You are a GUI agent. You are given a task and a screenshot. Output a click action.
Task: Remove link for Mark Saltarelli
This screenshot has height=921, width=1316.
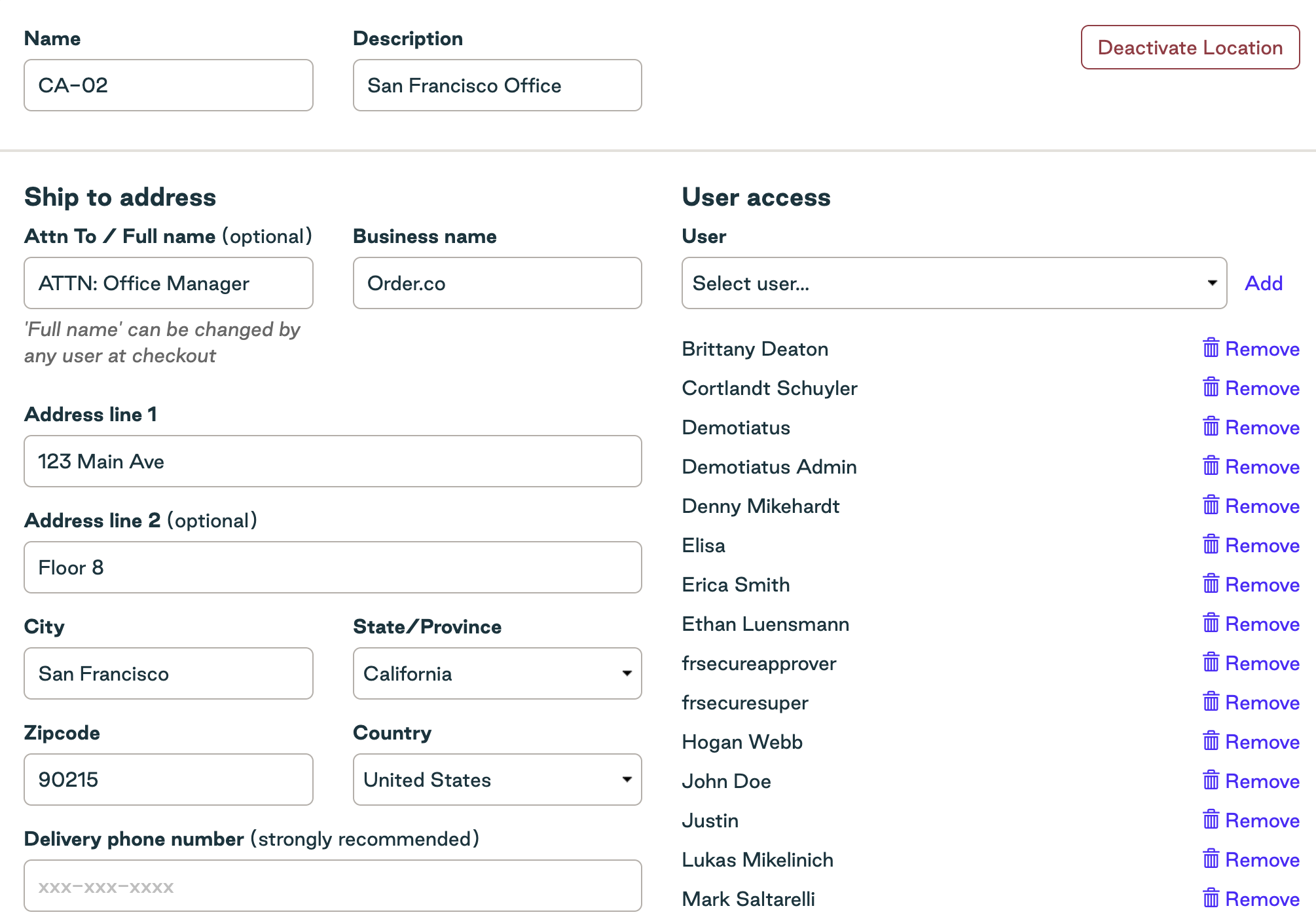(1262, 899)
